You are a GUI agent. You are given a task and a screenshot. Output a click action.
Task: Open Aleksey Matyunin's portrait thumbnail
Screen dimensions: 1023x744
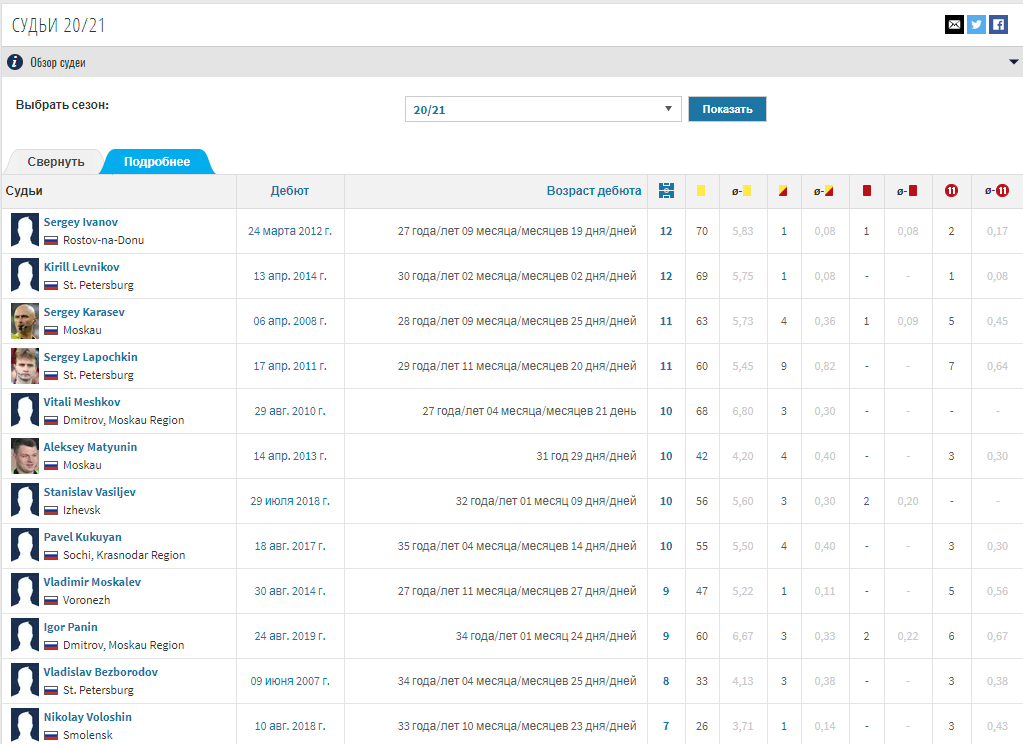pyautogui.click(x=25, y=456)
